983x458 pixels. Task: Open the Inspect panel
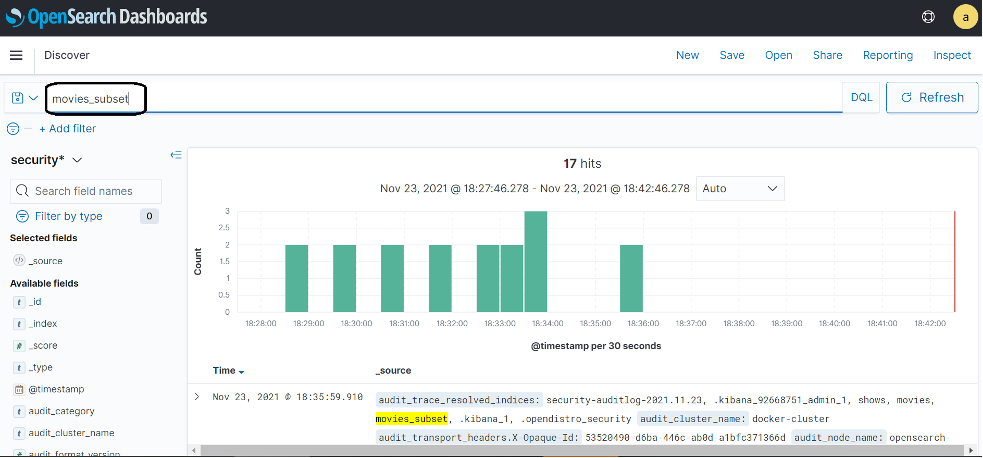pyautogui.click(x=952, y=55)
